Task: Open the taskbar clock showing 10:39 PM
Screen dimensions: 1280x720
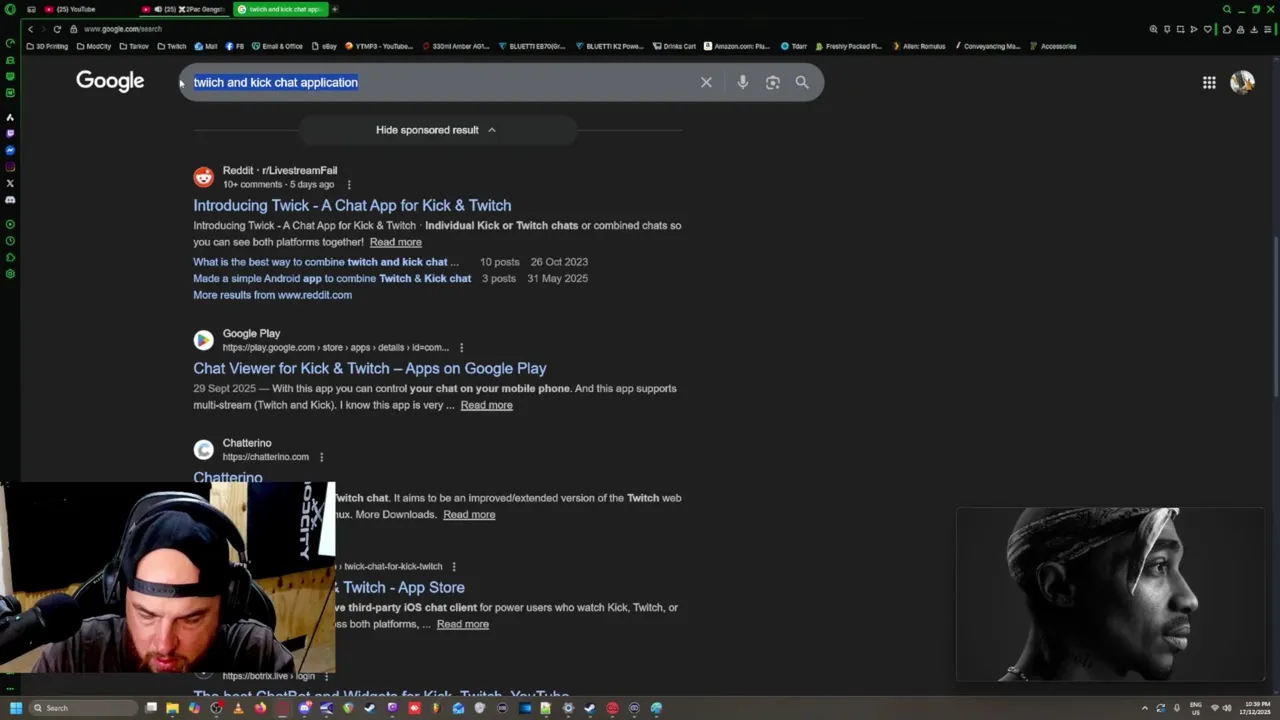Action: coord(1256,708)
